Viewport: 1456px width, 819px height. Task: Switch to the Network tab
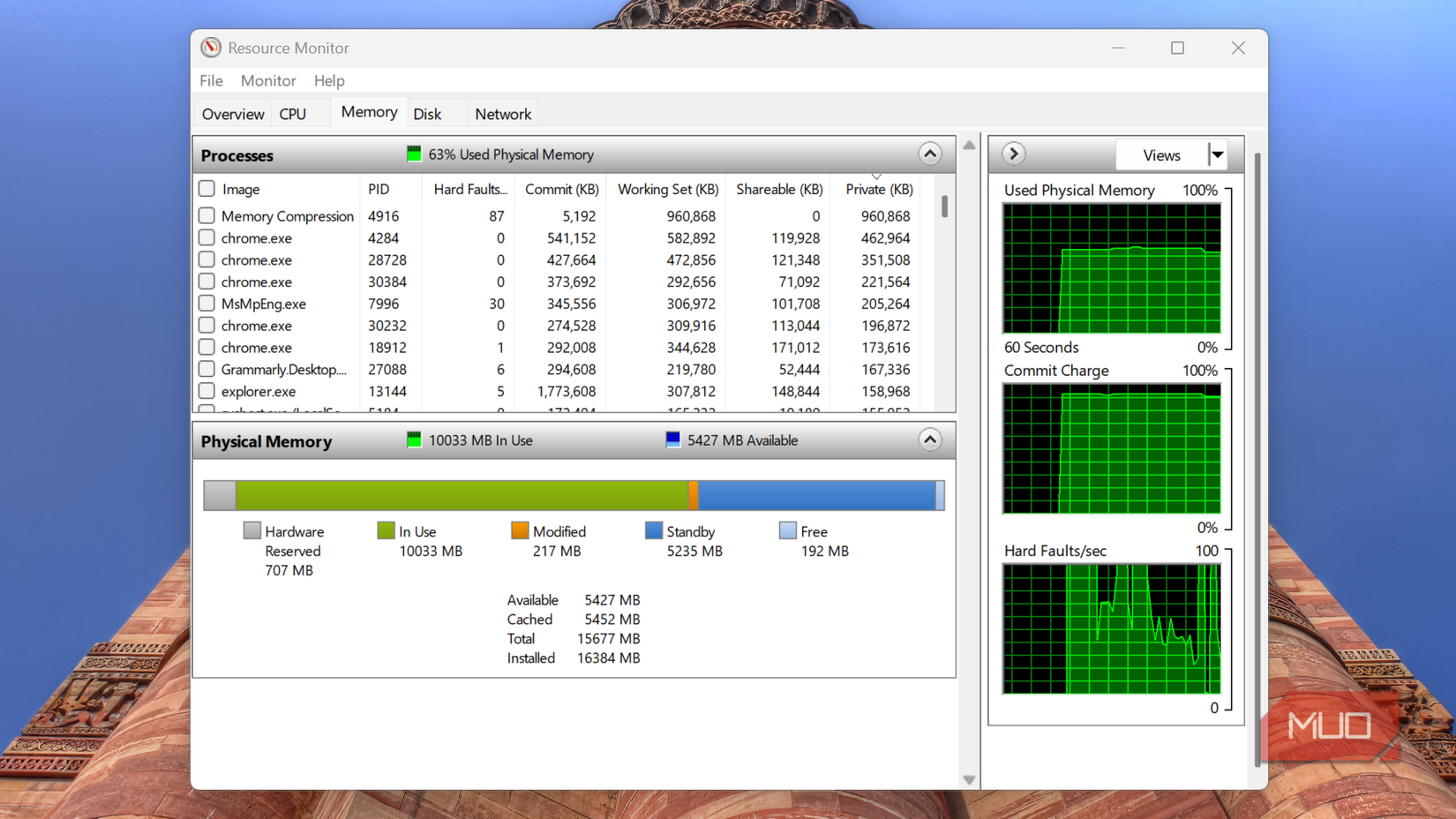tap(503, 114)
